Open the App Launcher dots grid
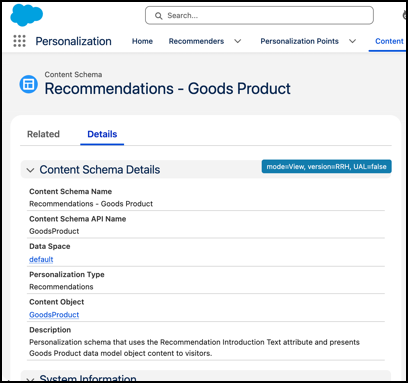This screenshot has height=383, width=408. 19,41
